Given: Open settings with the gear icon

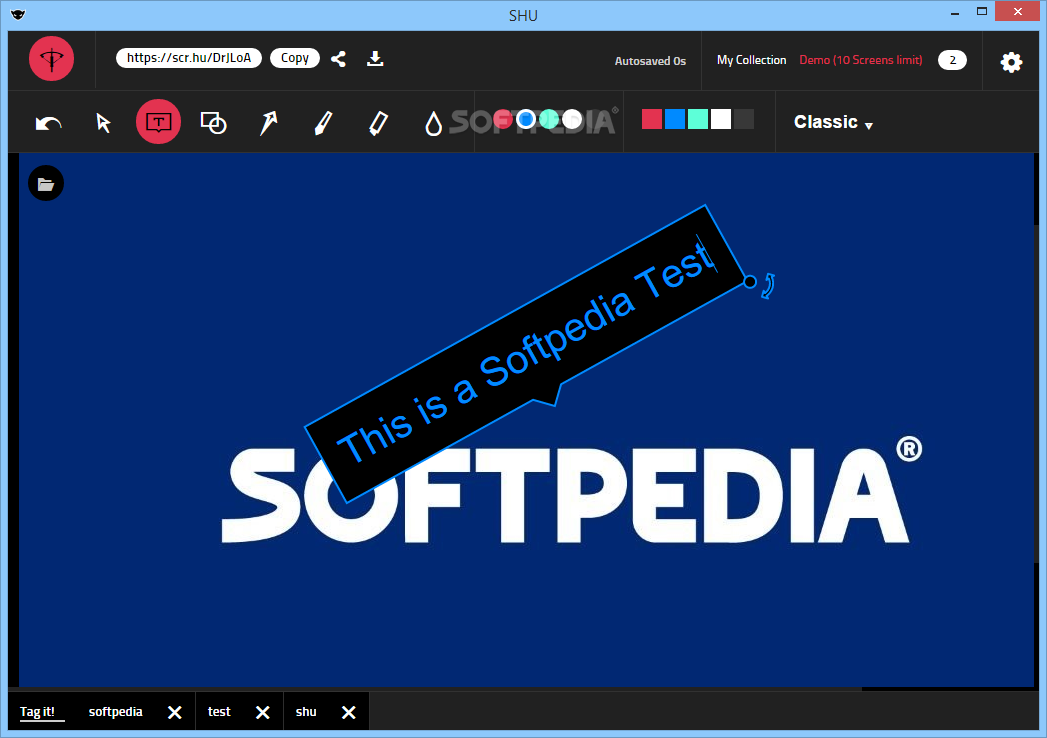Looking at the screenshot, I should point(1011,62).
